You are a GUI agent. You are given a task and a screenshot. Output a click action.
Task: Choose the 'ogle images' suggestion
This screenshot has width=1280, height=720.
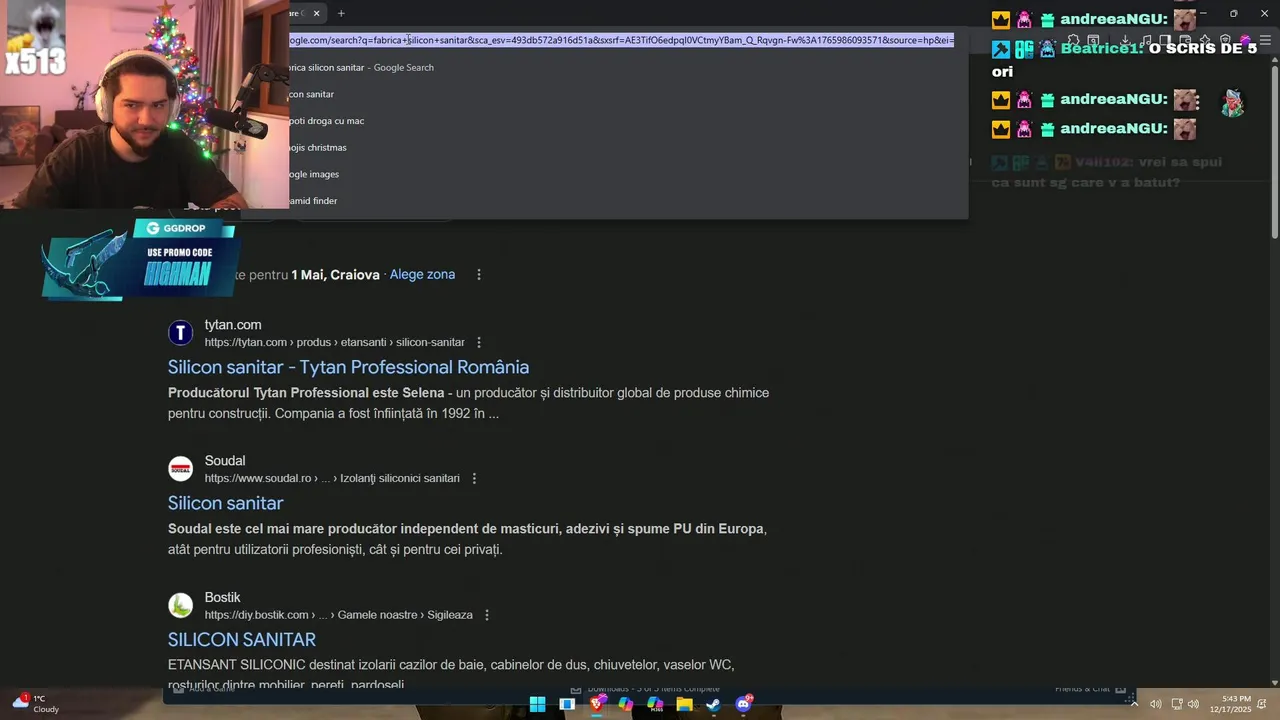pos(628,174)
